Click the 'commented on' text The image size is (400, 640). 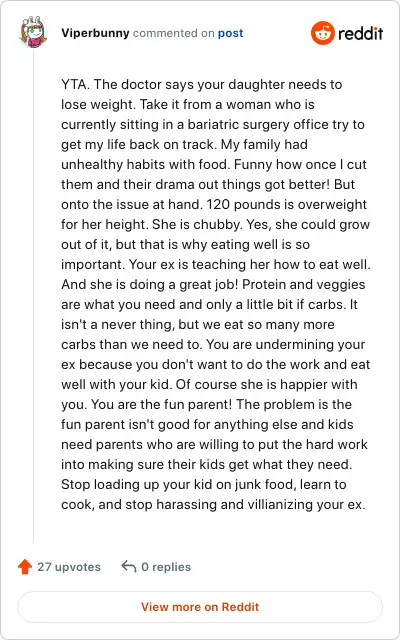click(173, 33)
